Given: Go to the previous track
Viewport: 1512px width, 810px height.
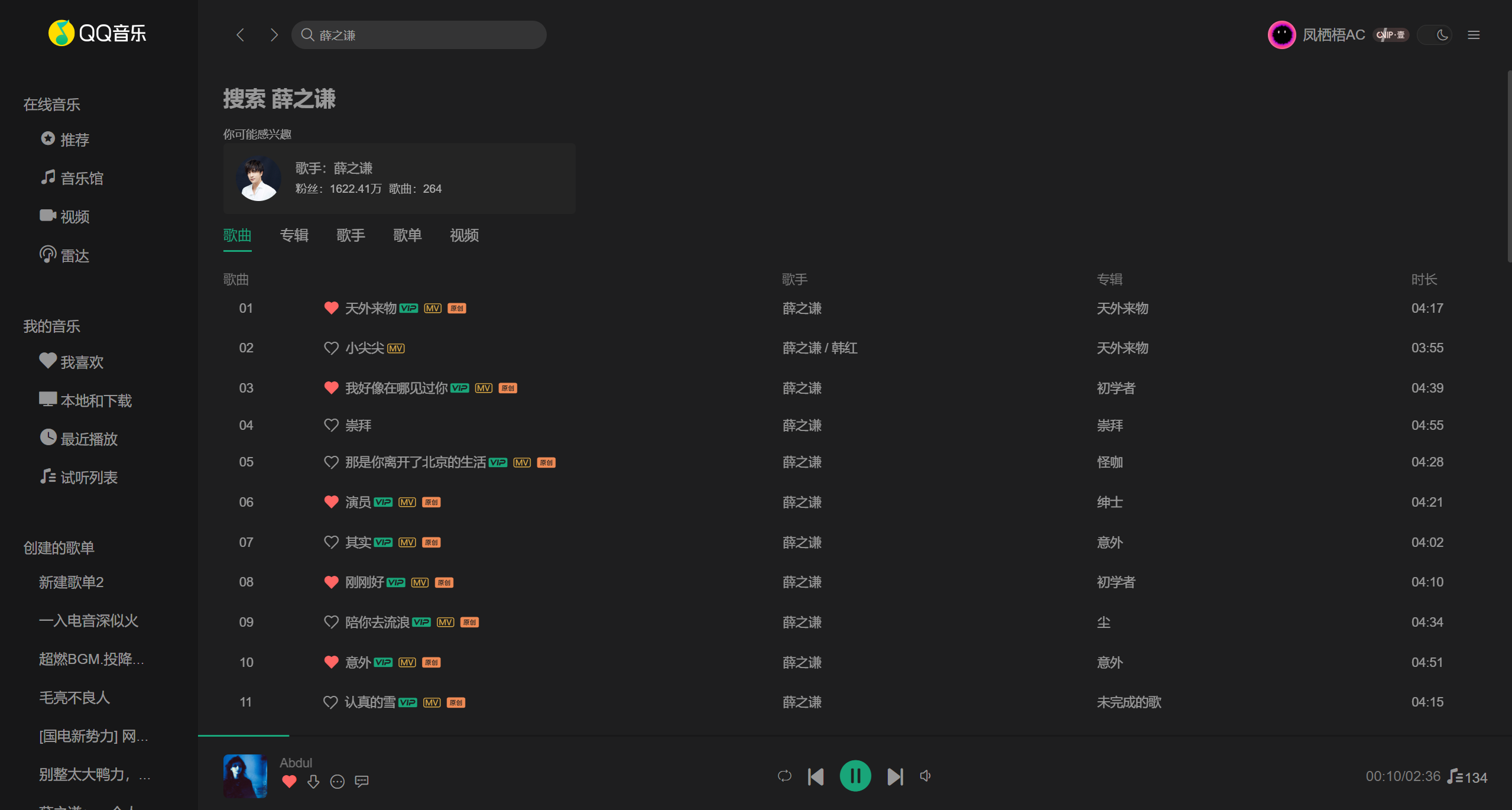Looking at the screenshot, I should tap(816, 776).
